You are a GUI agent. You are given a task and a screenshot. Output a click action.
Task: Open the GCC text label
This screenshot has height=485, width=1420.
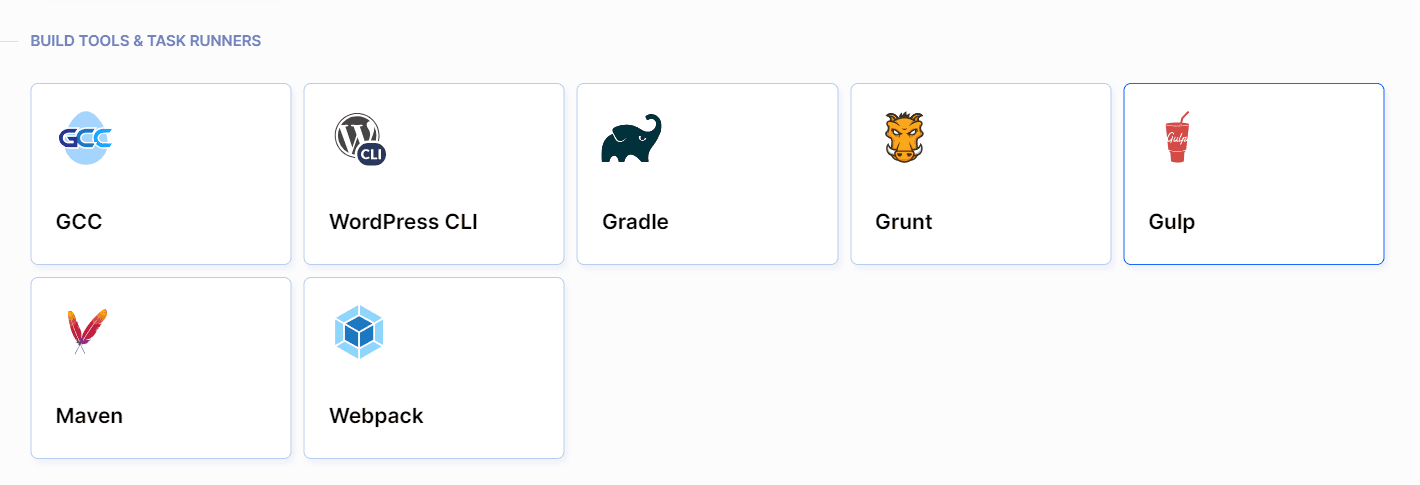tap(79, 222)
